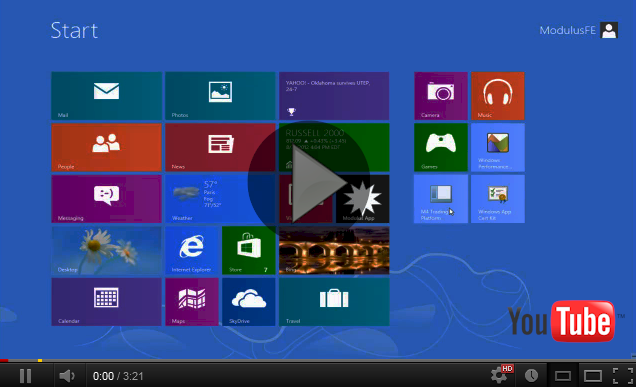Switch to the large player size
Viewport: 636px width, 387px height.
593,376
